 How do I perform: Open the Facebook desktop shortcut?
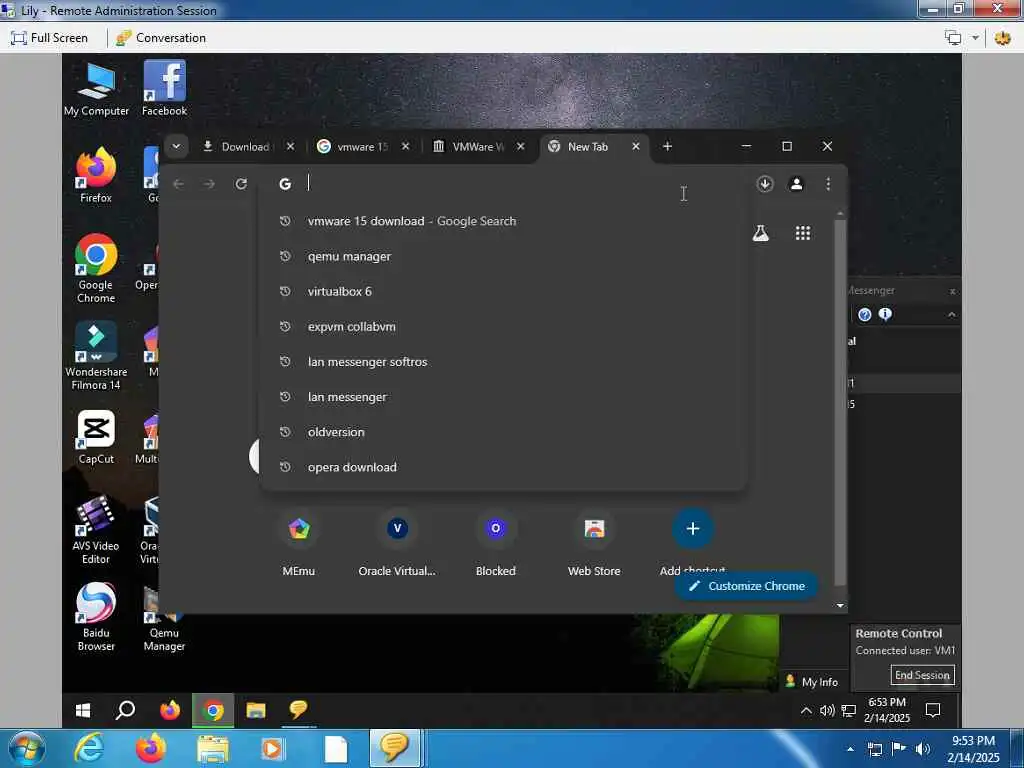[164, 89]
